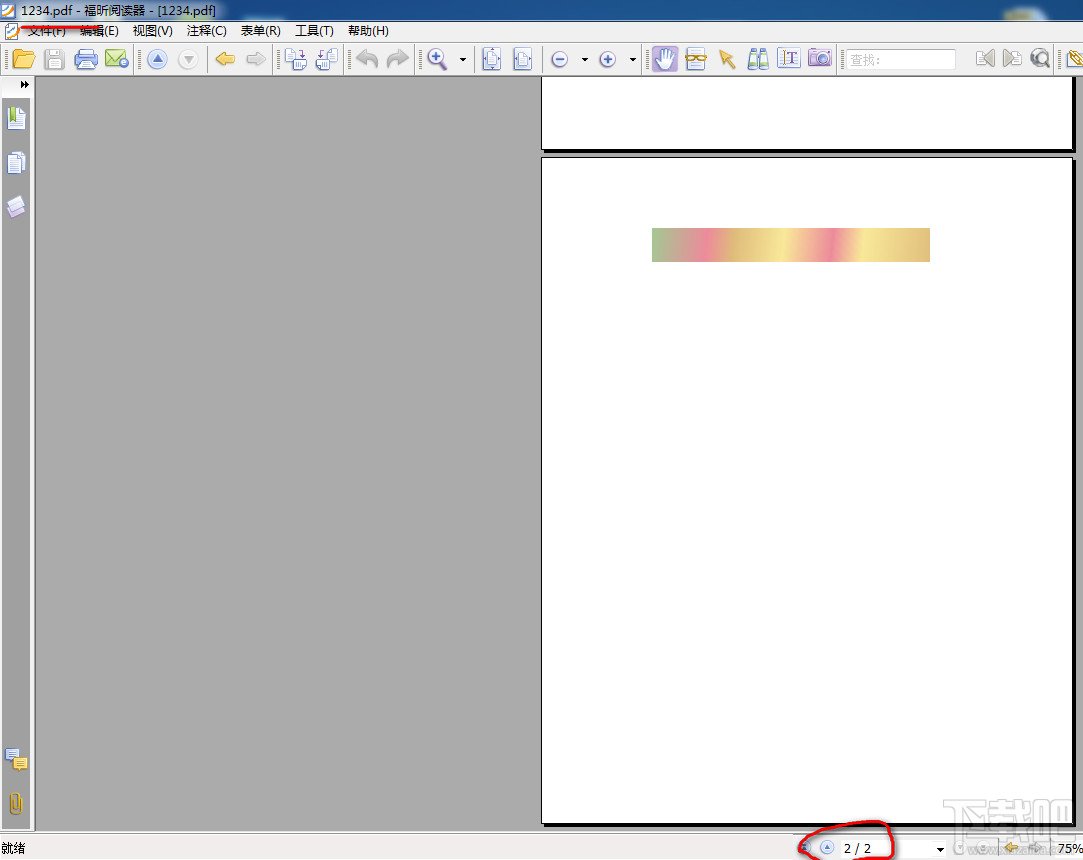Show the Layers panel in sidebar
The image size is (1083, 860).
[x=17, y=206]
